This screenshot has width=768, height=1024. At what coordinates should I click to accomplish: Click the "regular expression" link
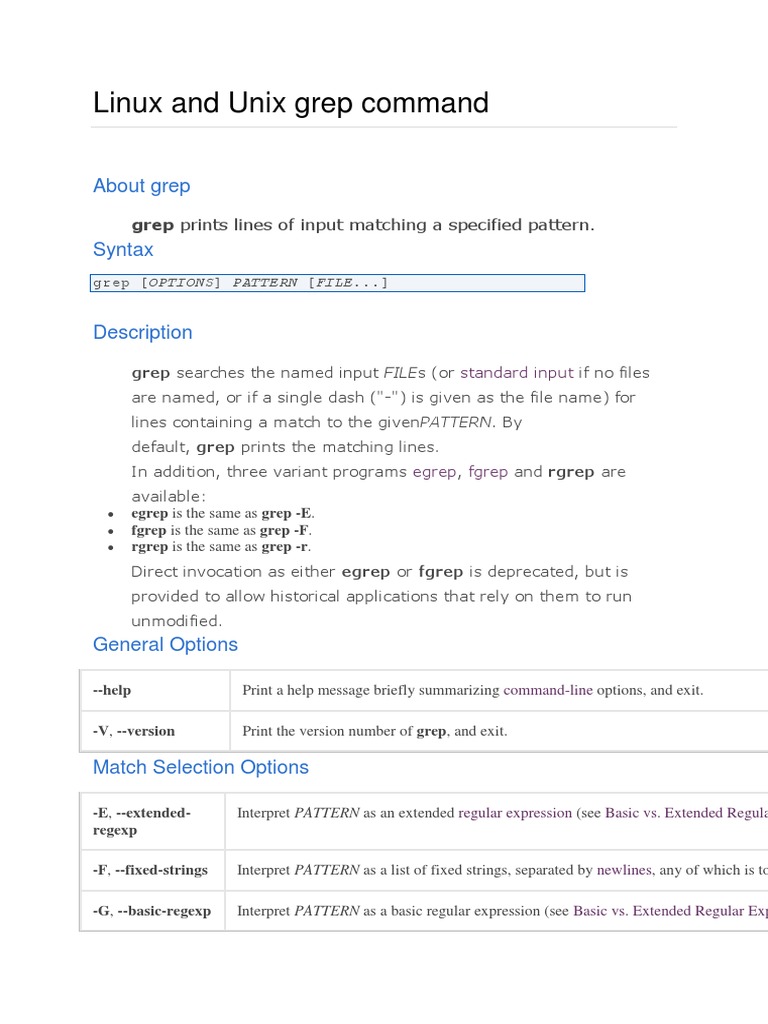[515, 813]
